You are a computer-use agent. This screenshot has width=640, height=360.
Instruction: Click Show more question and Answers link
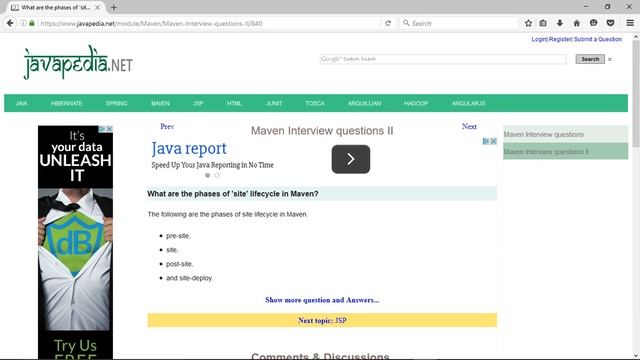pos(322,300)
